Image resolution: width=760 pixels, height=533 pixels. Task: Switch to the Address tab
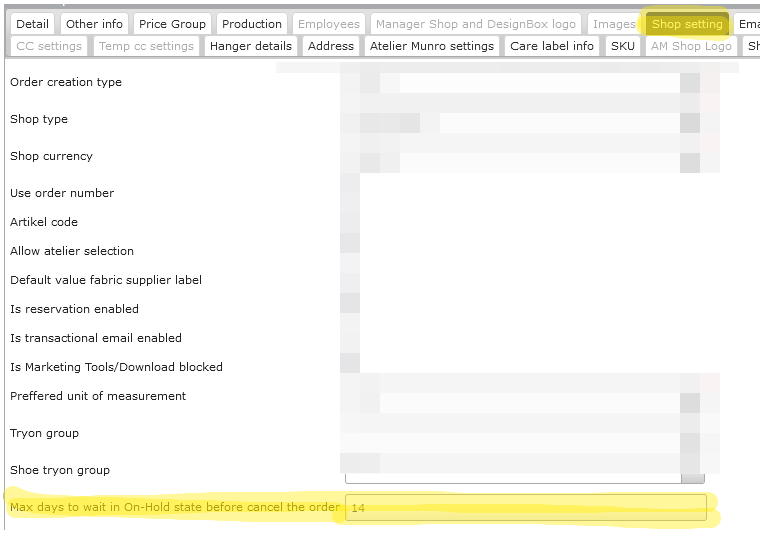[x=331, y=46]
